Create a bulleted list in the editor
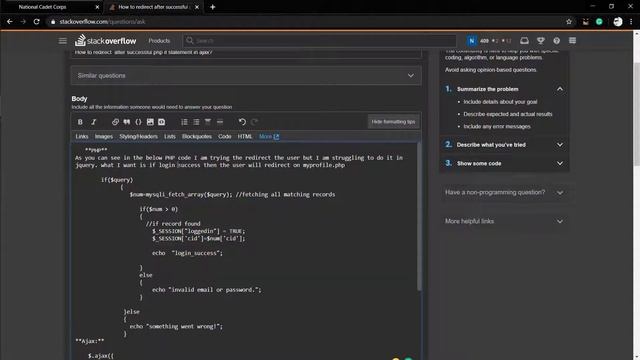The width and height of the screenshot is (640, 360). [x=196, y=122]
